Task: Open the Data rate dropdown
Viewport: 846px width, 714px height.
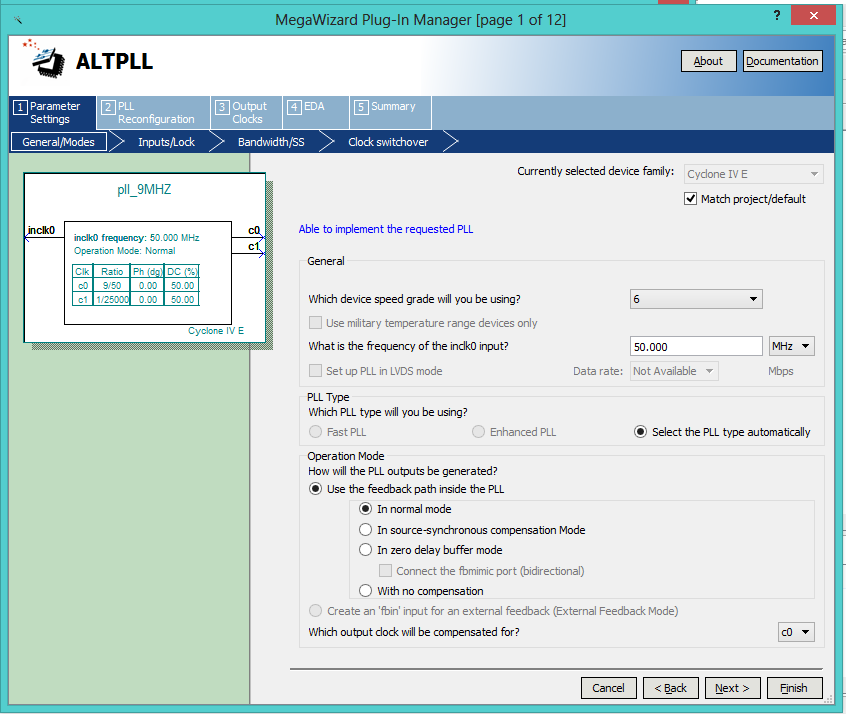Action: tap(674, 371)
